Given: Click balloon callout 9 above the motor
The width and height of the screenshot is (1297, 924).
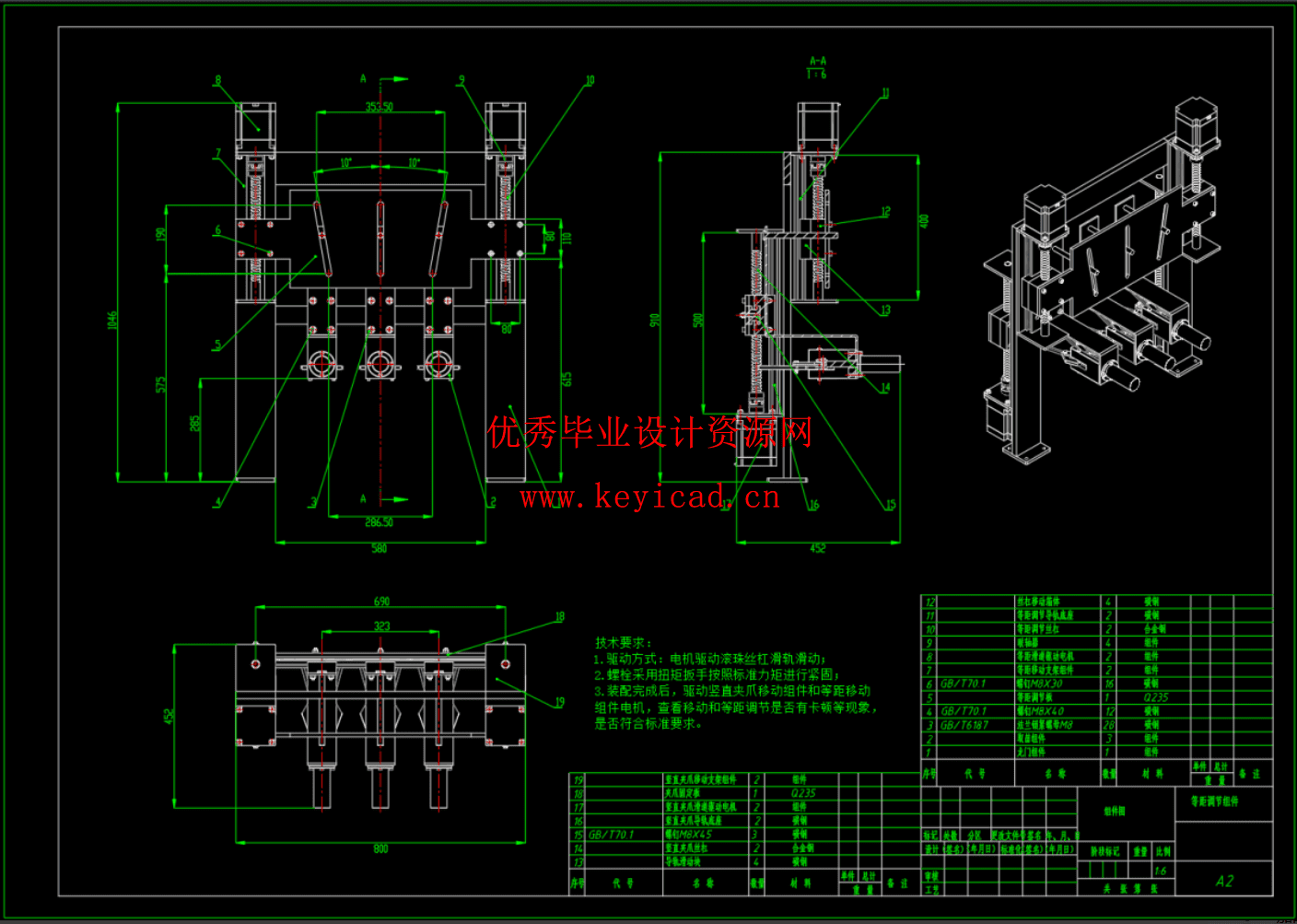Looking at the screenshot, I should pyautogui.click(x=460, y=79).
